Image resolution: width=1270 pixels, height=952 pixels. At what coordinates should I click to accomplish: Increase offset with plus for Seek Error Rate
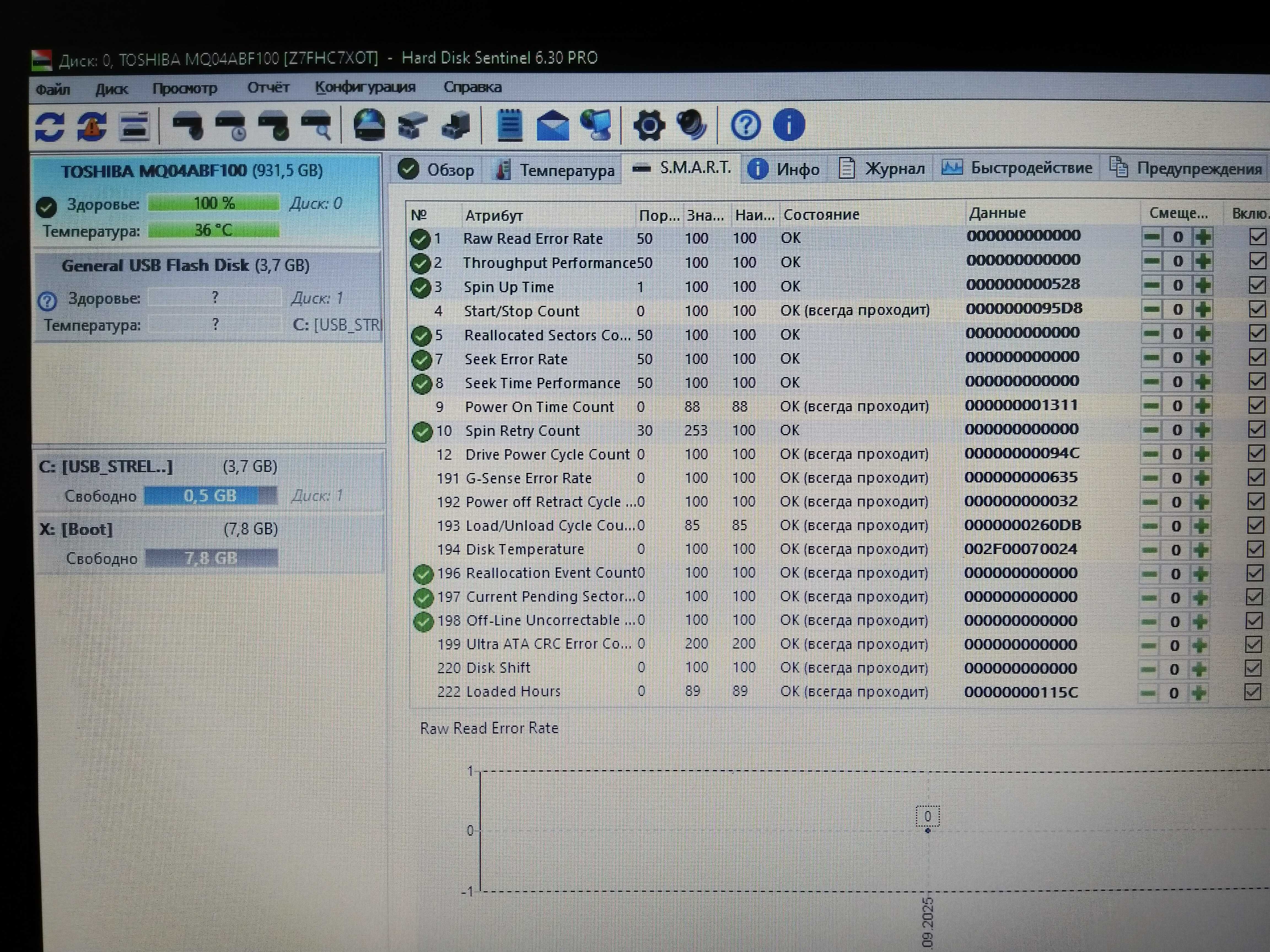click(1202, 358)
